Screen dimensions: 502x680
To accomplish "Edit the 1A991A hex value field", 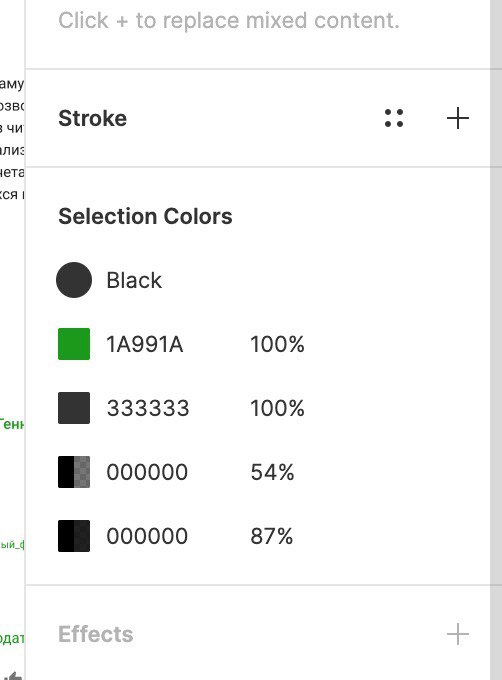I will [x=145, y=344].
